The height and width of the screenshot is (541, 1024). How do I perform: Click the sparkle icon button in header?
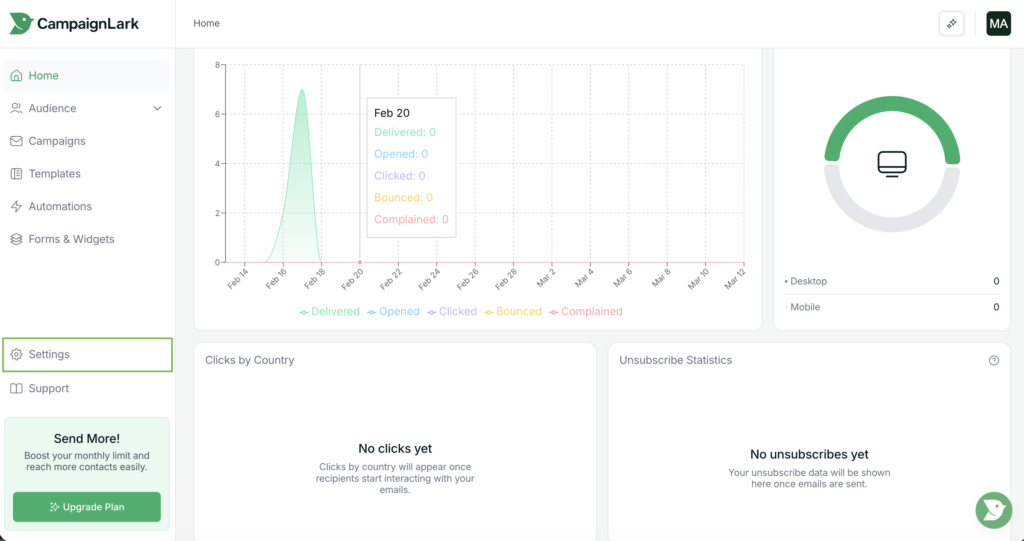point(951,24)
